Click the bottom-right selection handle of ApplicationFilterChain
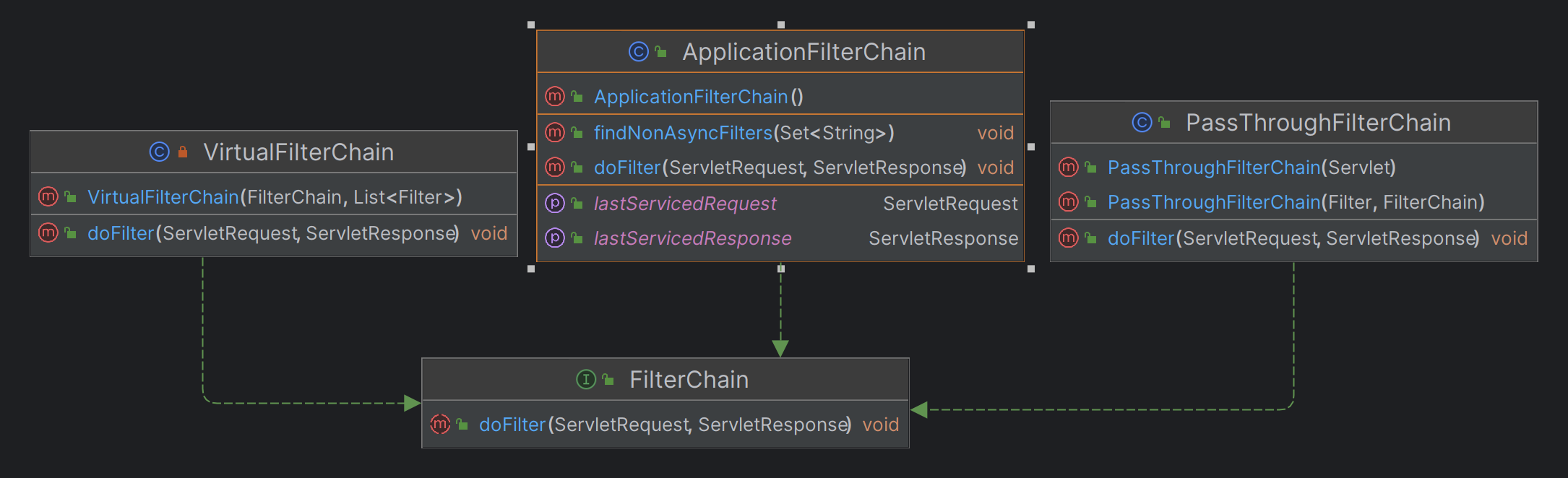 [x=1031, y=269]
